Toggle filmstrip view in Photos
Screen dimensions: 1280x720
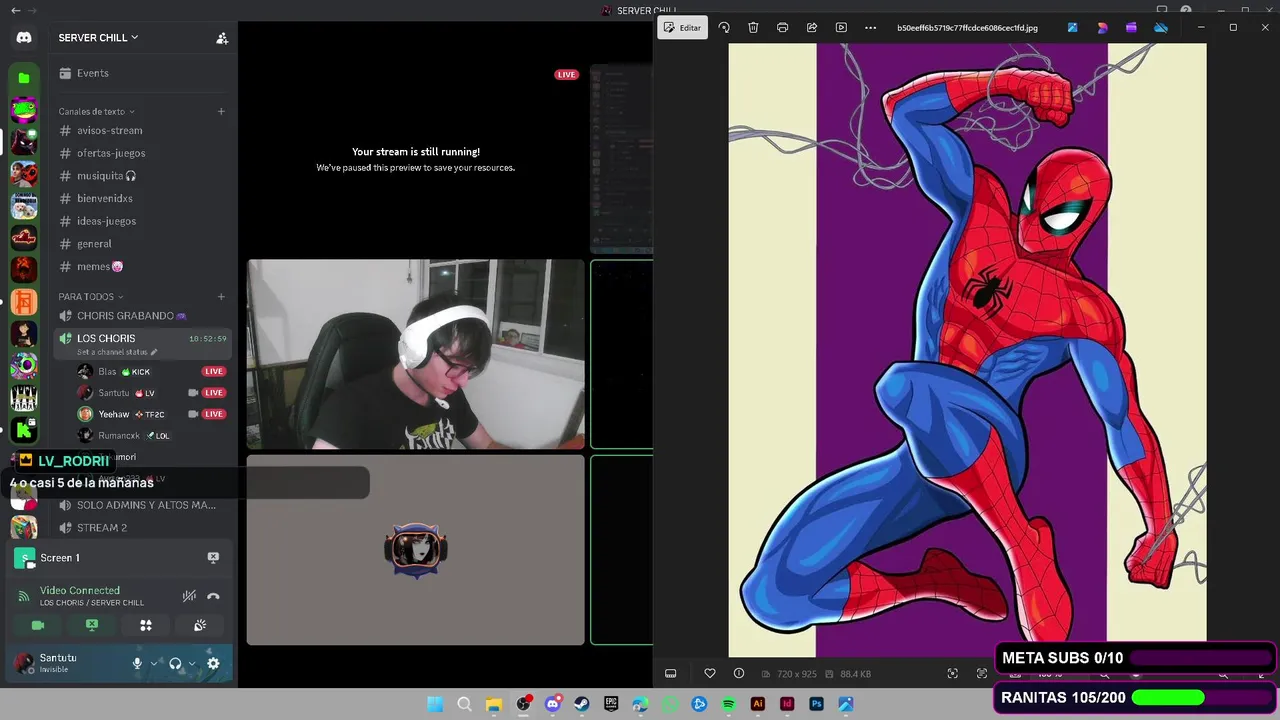[671, 674]
